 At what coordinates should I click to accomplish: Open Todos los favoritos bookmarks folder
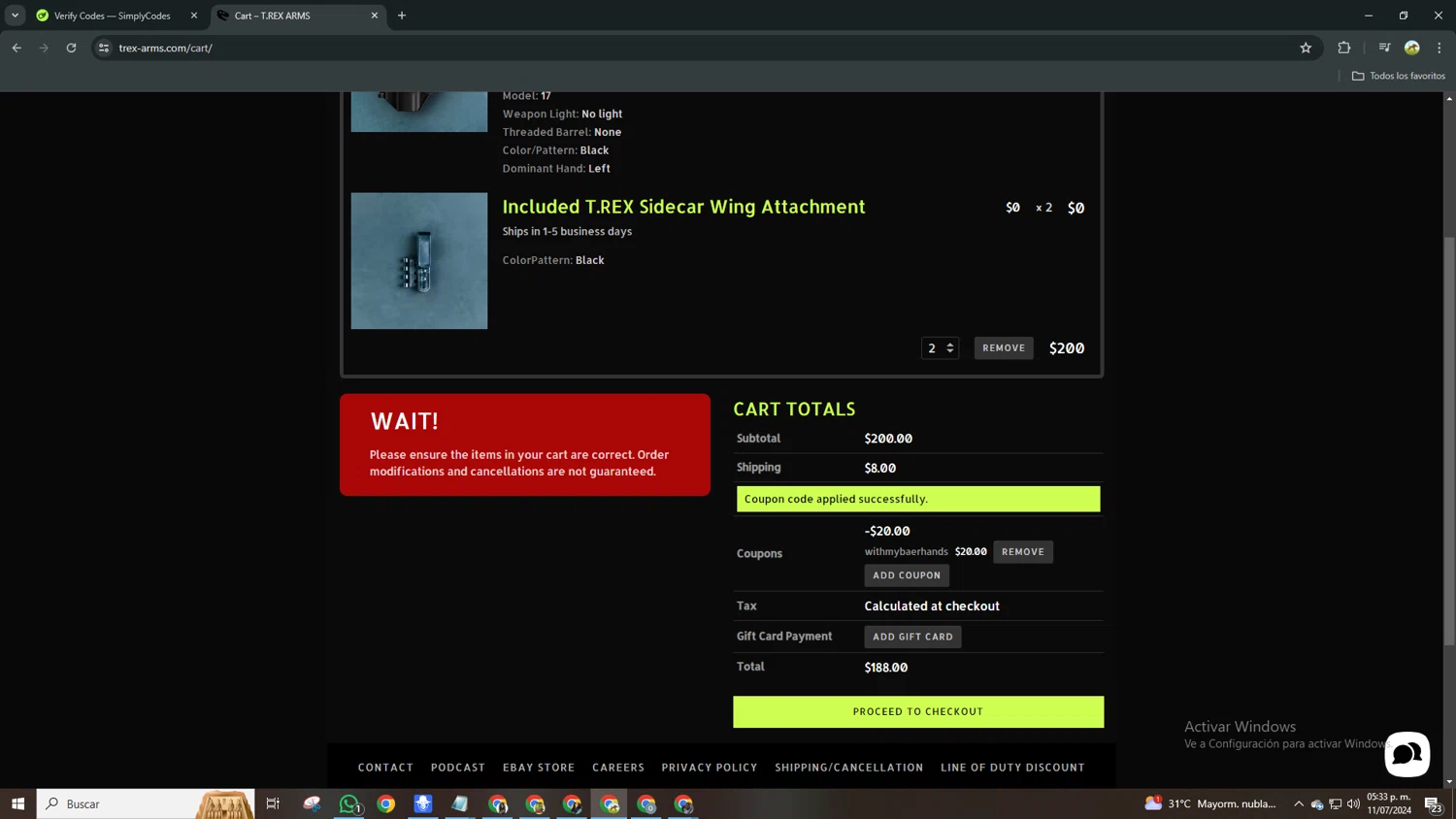(1399, 76)
